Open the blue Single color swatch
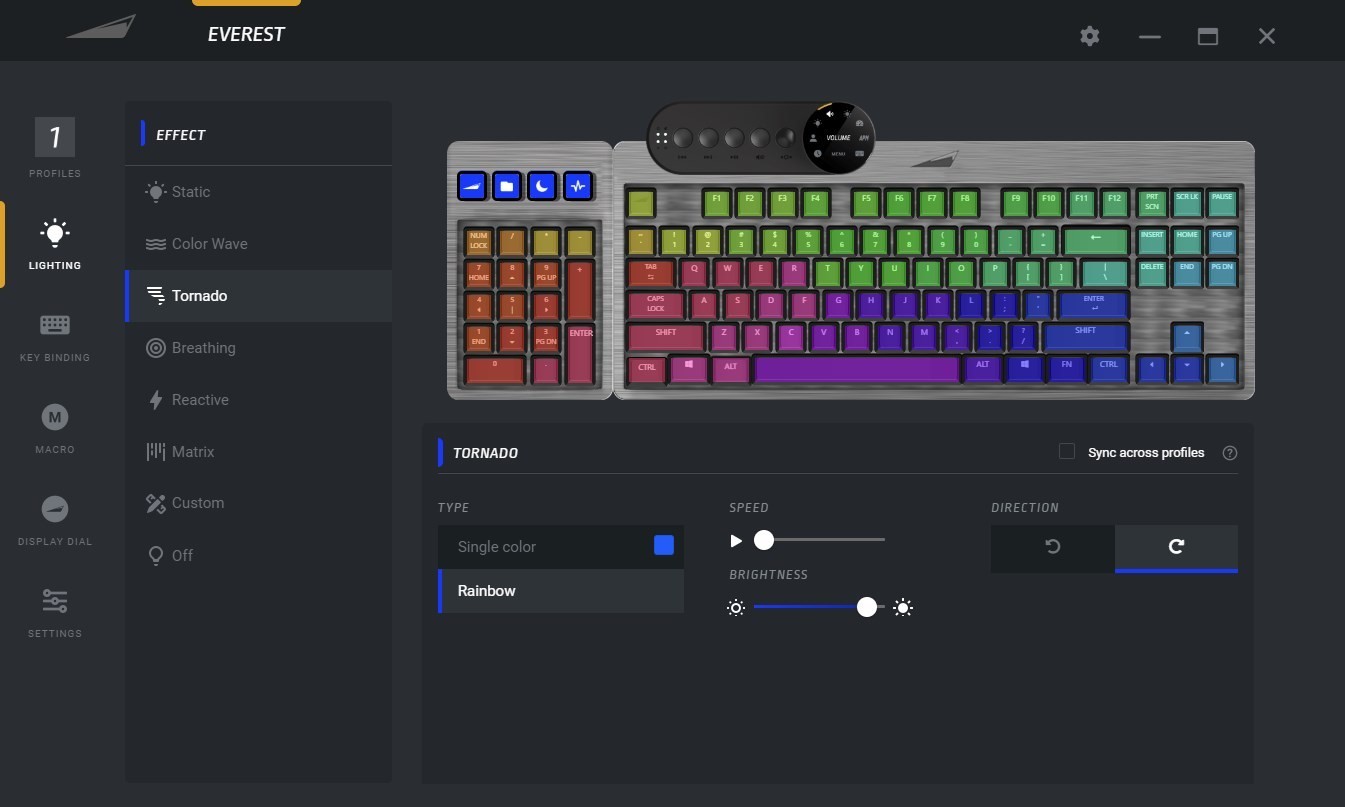Viewport: 1345px width, 807px height. [x=664, y=545]
